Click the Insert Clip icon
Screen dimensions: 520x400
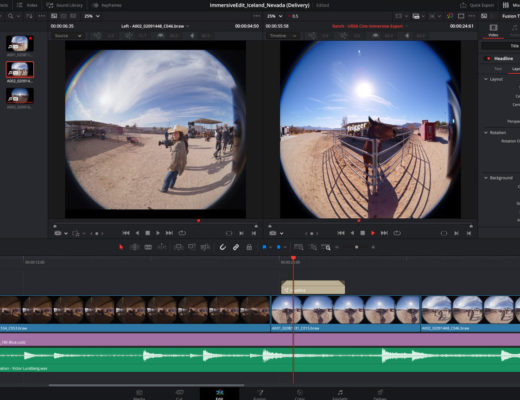click(179, 247)
